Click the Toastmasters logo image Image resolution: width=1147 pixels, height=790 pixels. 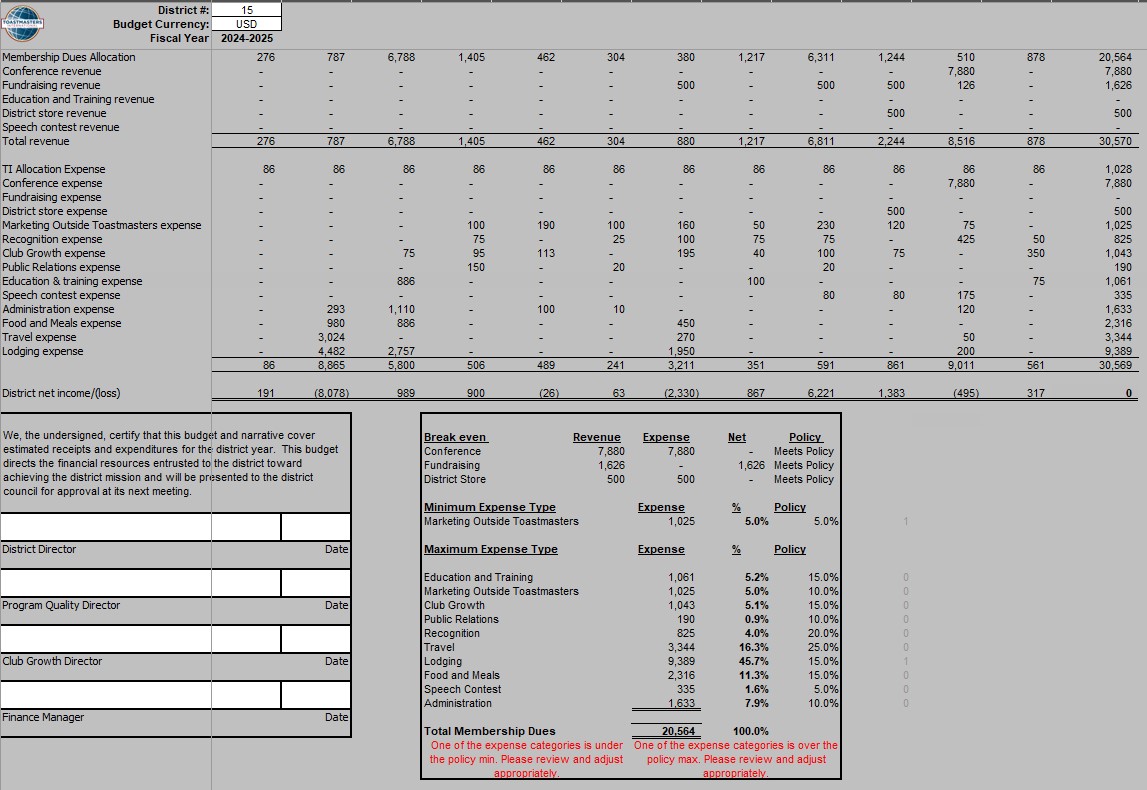tap(22, 23)
